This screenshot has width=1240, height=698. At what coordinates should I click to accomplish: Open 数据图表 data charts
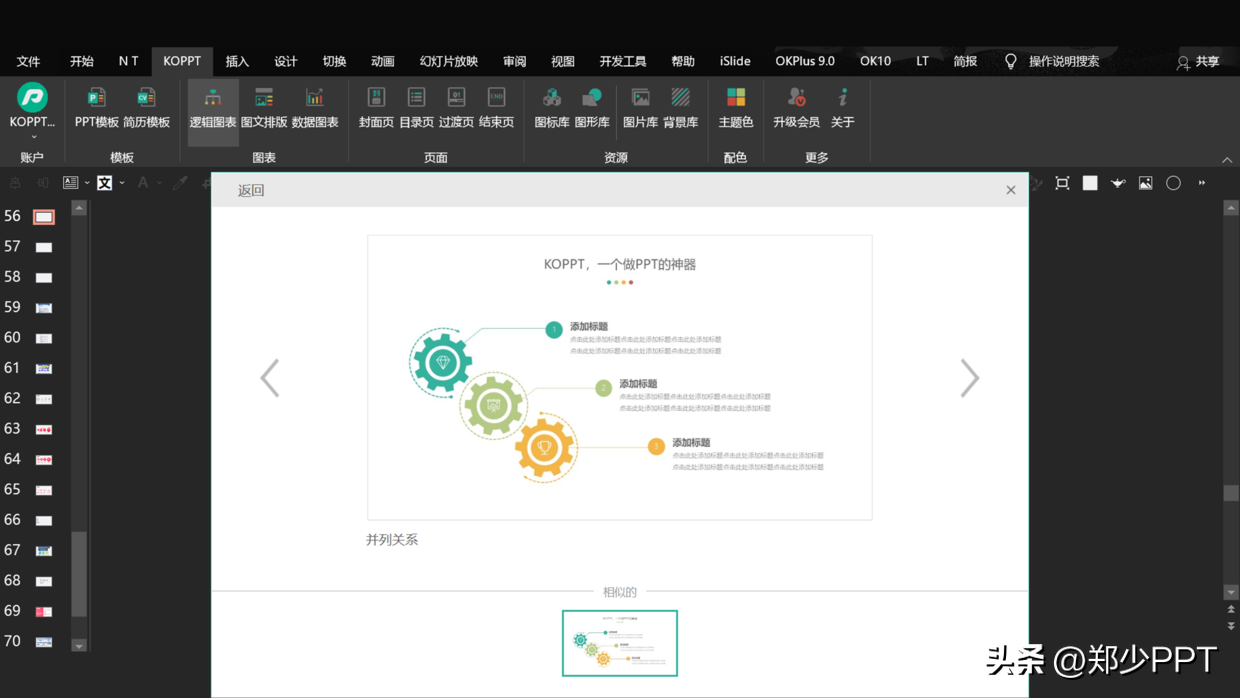click(315, 107)
